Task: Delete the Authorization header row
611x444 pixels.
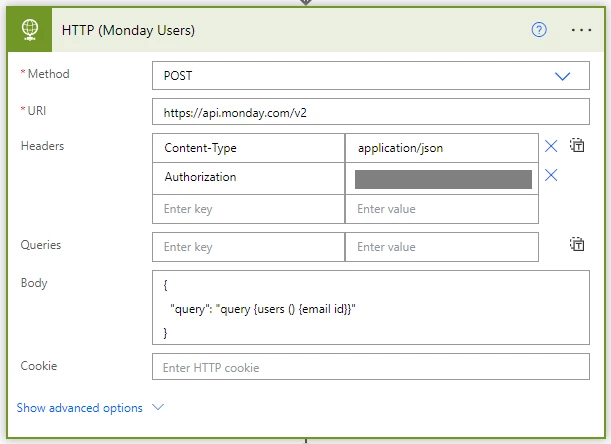Action: [551, 175]
